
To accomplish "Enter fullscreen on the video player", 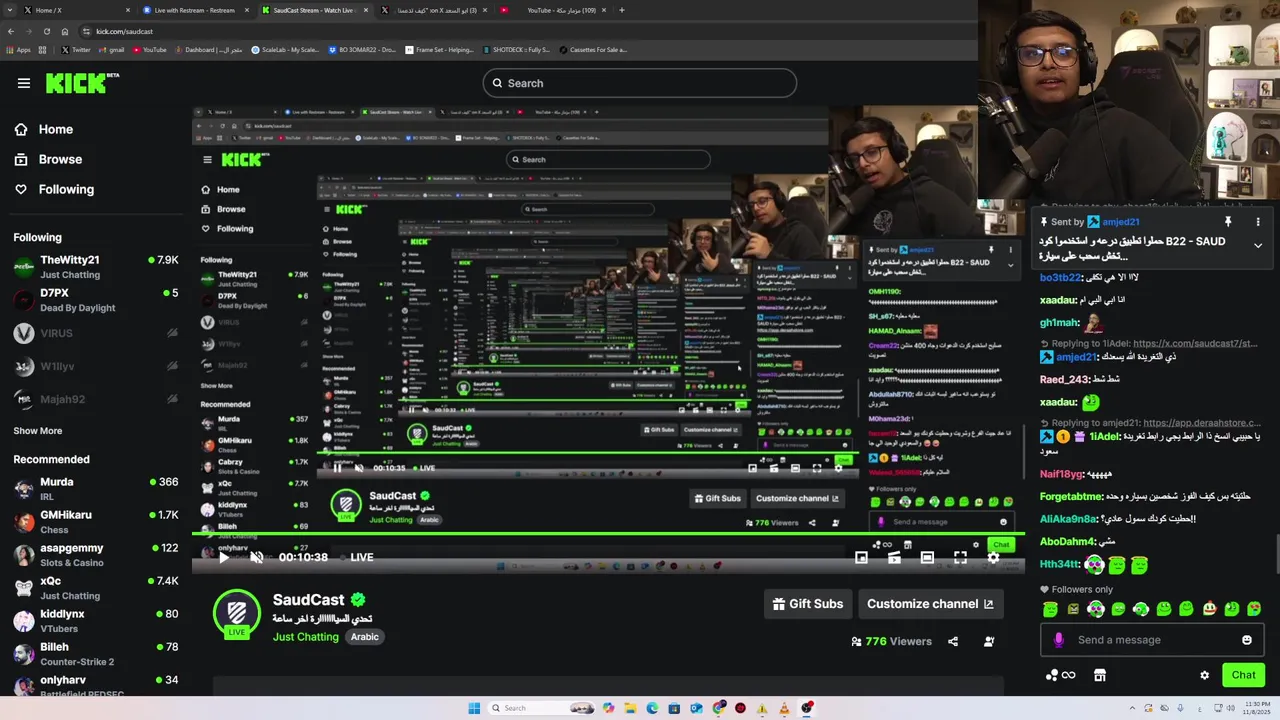I will point(960,557).
